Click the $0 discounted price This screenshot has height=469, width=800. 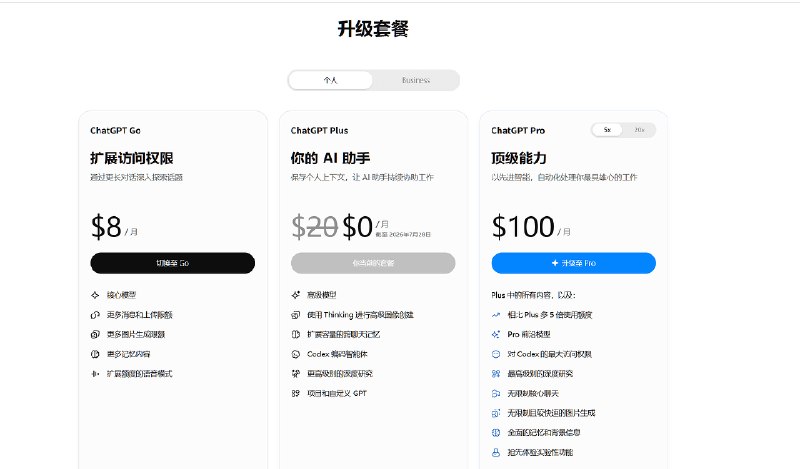[x=358, y=227]
